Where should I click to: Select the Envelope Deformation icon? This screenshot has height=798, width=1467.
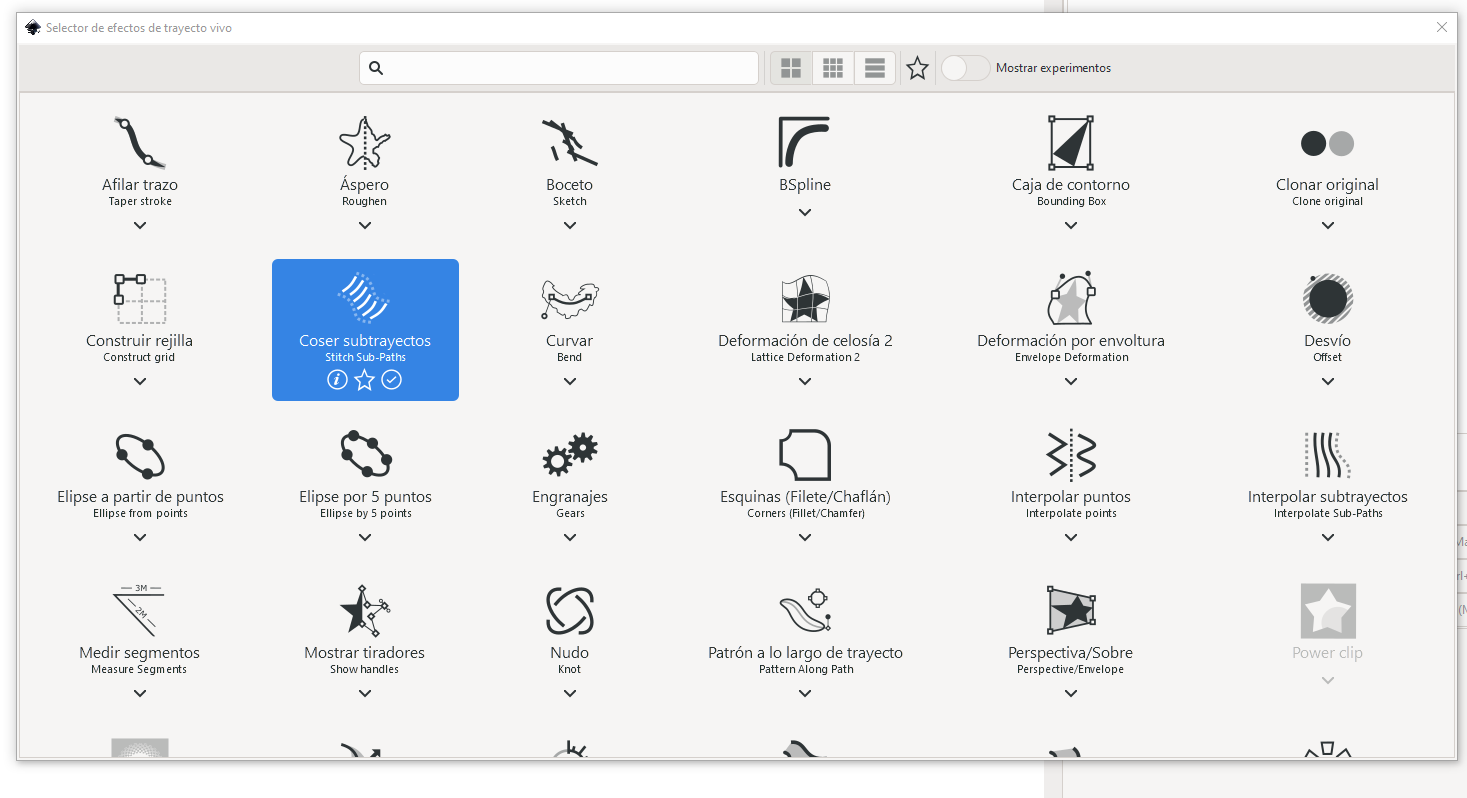[x=1071, y=298]
